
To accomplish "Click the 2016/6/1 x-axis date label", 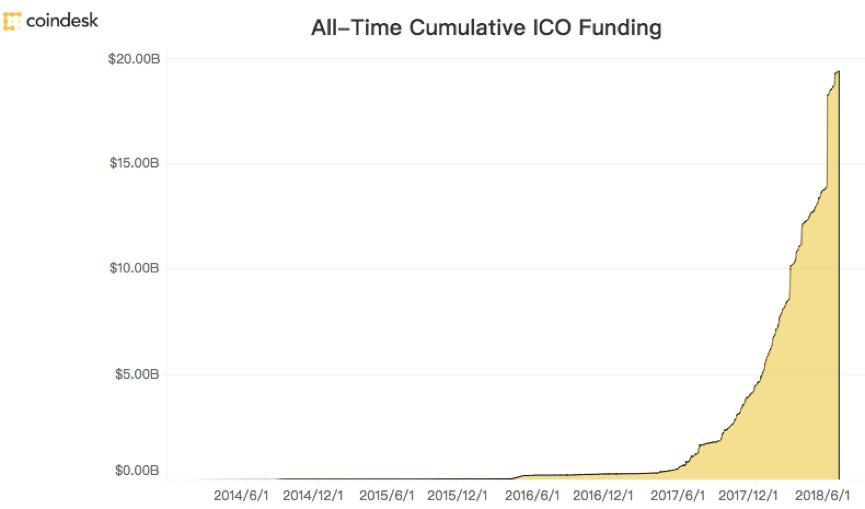I will click(531, 495).
